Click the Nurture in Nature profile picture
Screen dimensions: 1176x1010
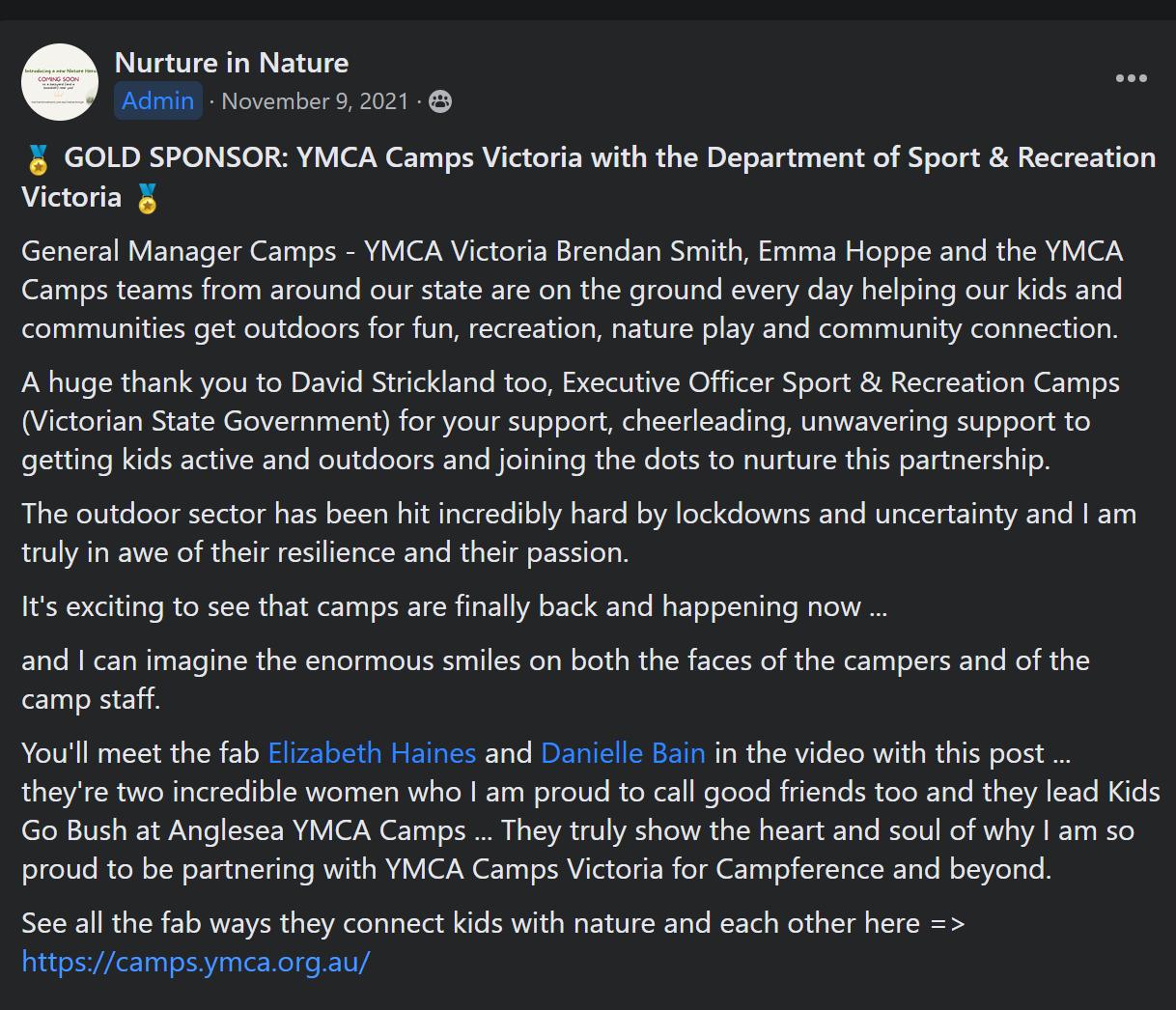60,82
